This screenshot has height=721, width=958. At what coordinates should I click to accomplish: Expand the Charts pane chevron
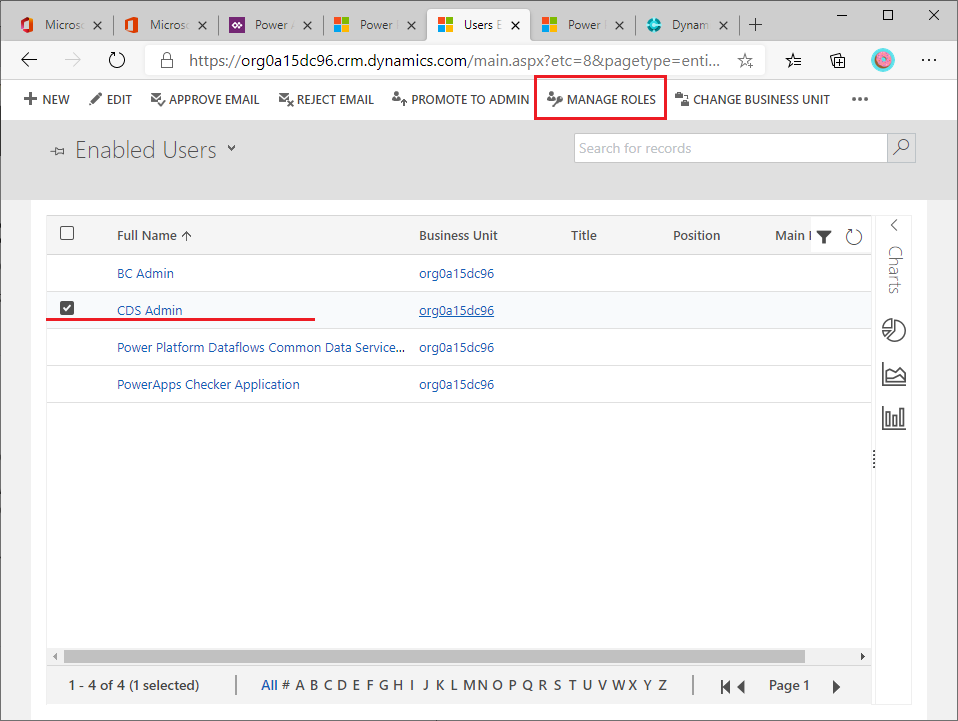click(x=894, y=225)
